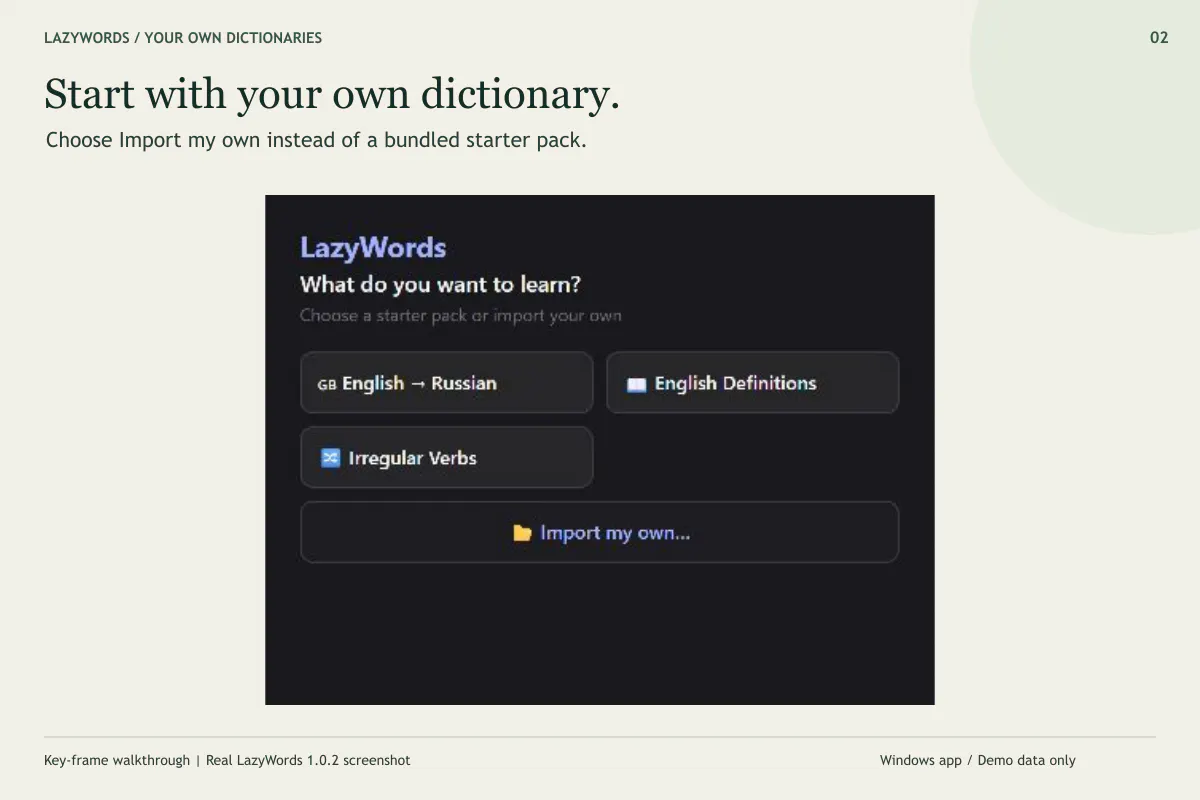Click the 'Start with your own dictionary.' slide title
Screen dimensions: 1200x800
pyautogui.click(x=332, y=94)
